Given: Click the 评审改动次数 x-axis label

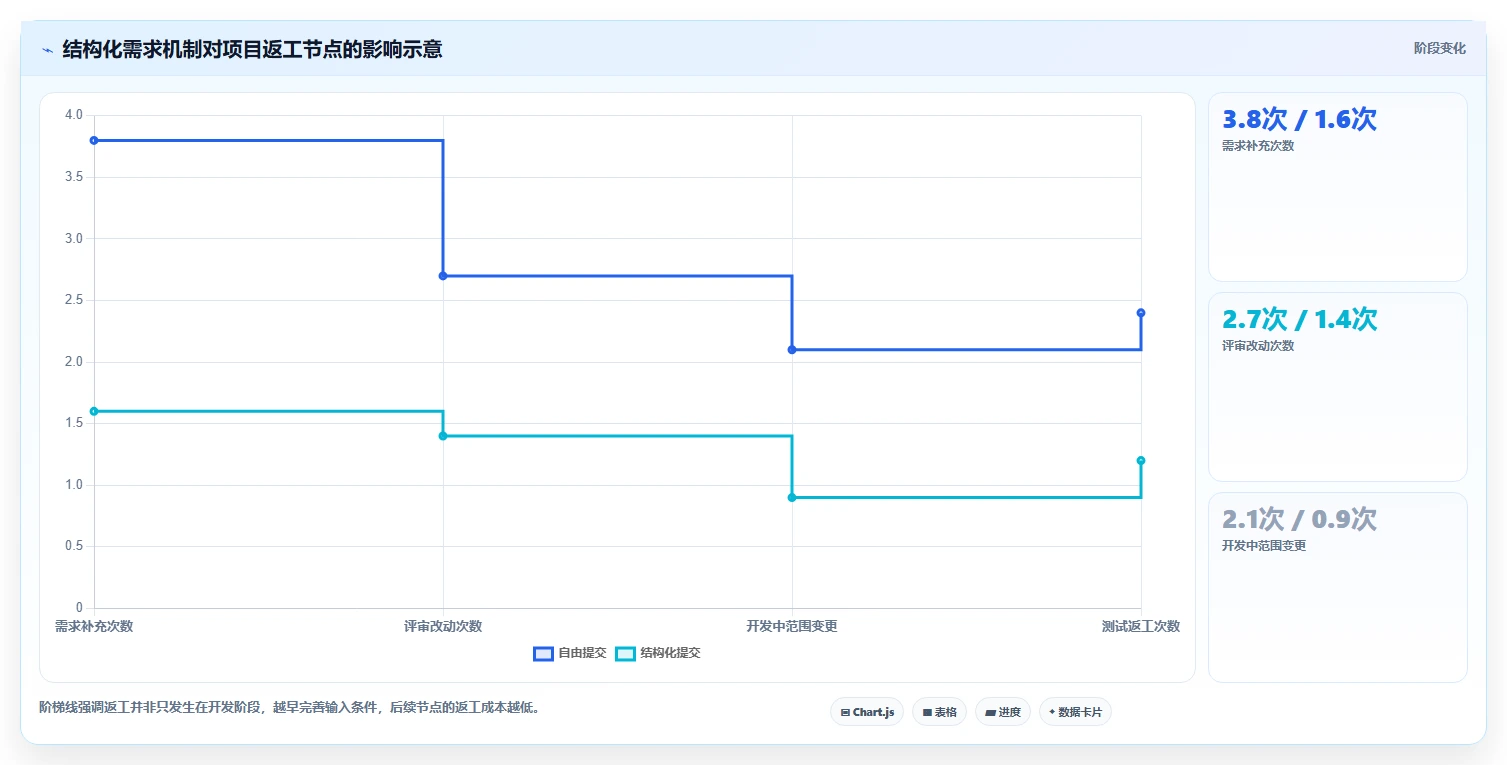Looking at the screenshot, I should coord(443,626).
